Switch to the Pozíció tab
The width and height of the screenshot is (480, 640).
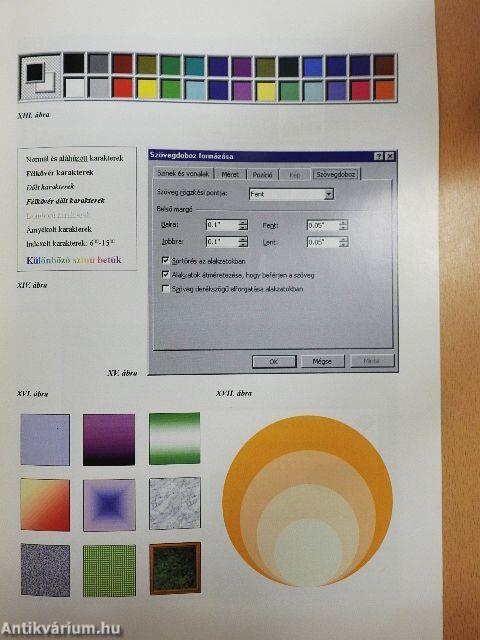pos(262,174)
